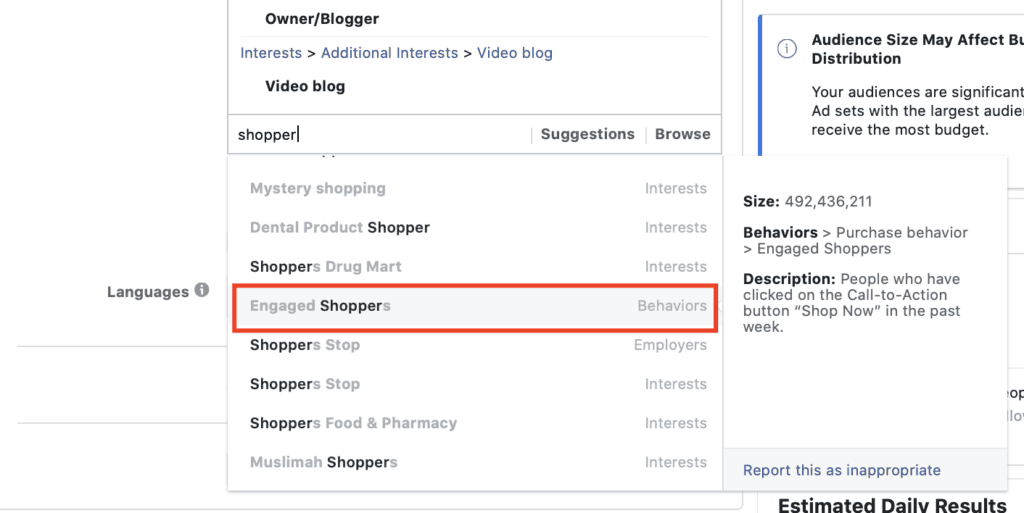The image size is (1024, 513).
Task: Click Report this as inappropriate link
Action: tap(842, 470)
